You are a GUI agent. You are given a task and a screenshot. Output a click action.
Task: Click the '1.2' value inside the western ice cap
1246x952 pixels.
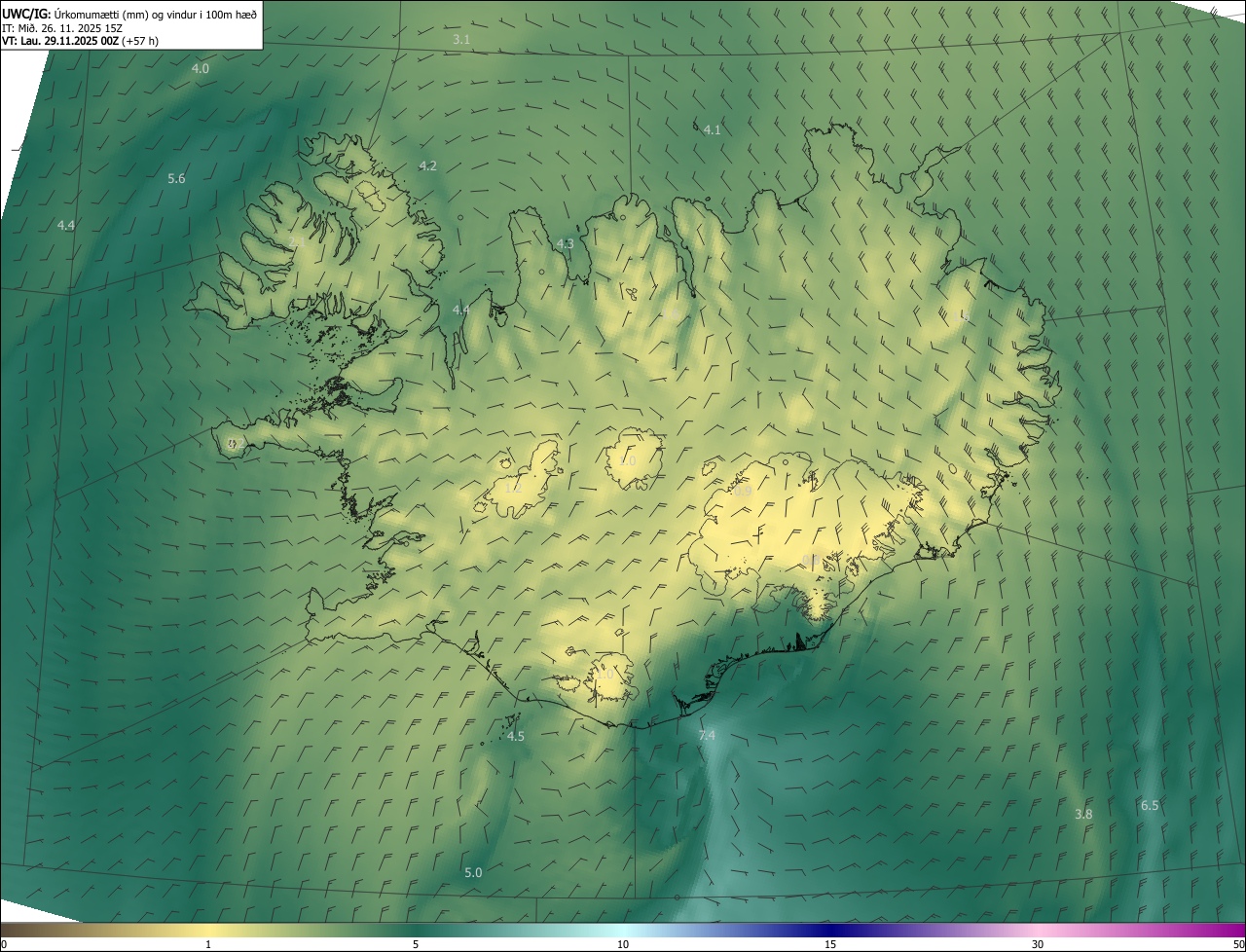pos(513,488)
